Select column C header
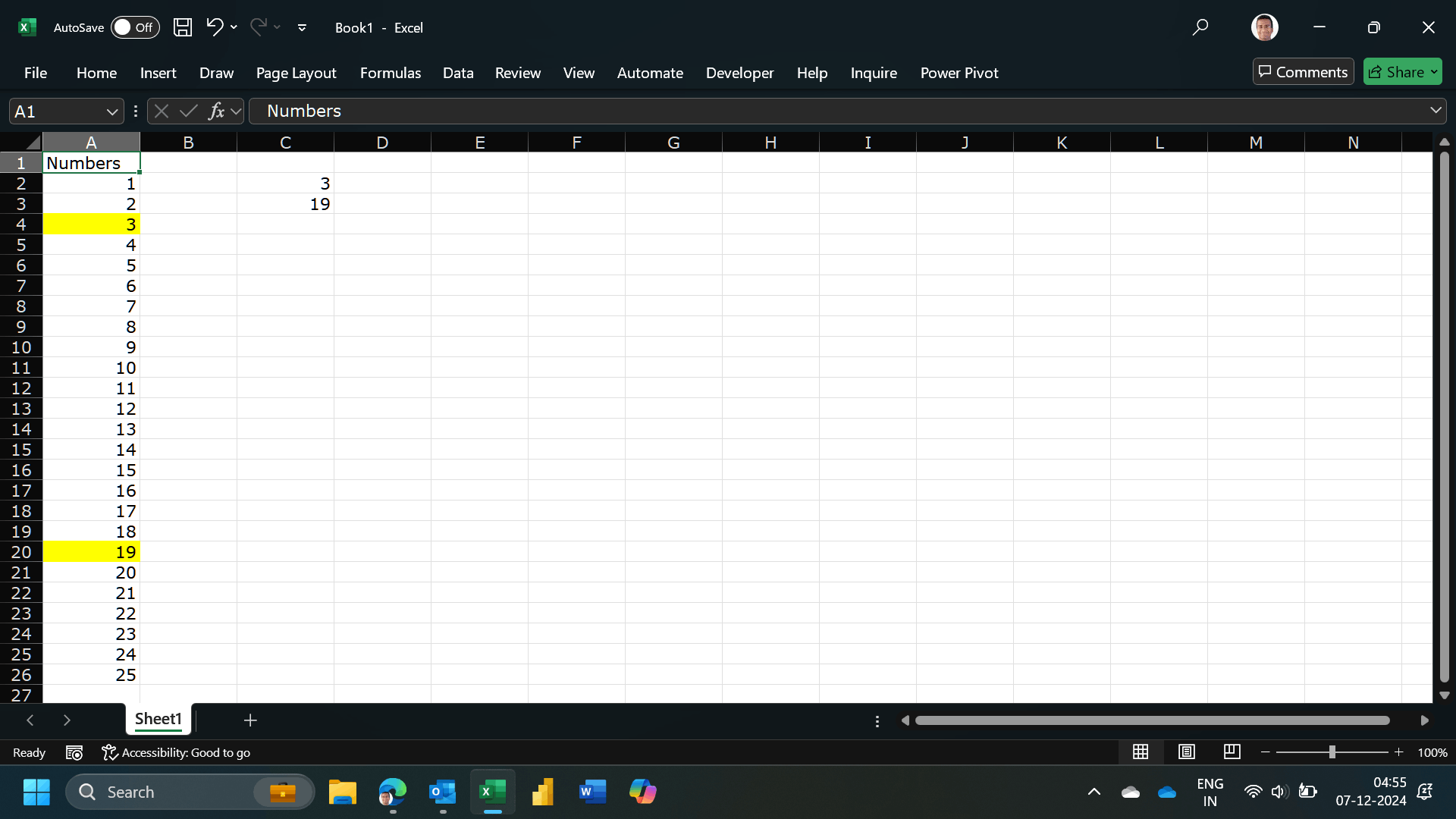Screen dimensions: 1456x819 pos(285,143)
